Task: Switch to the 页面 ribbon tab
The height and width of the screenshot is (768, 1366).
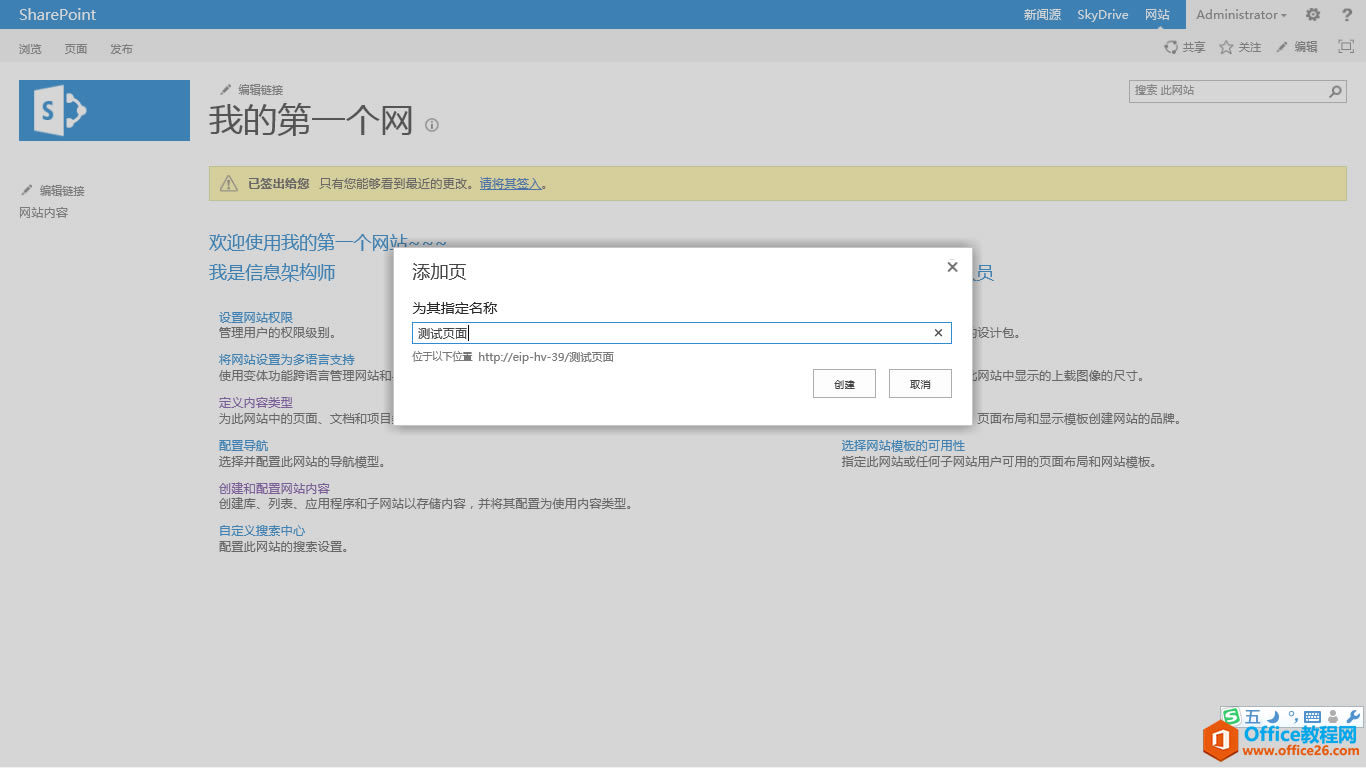Action: click(x=75, y=47)
